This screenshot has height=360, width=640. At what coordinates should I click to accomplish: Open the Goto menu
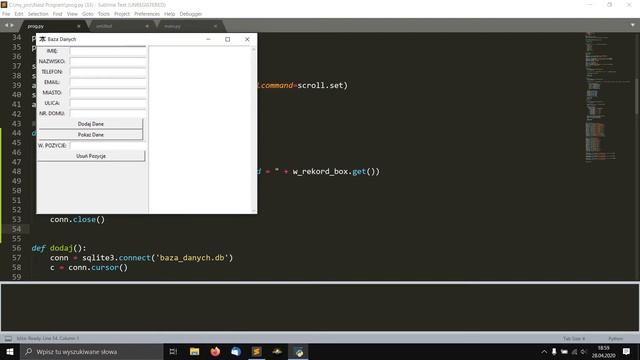pyautogui.click(x=88, y=14)
